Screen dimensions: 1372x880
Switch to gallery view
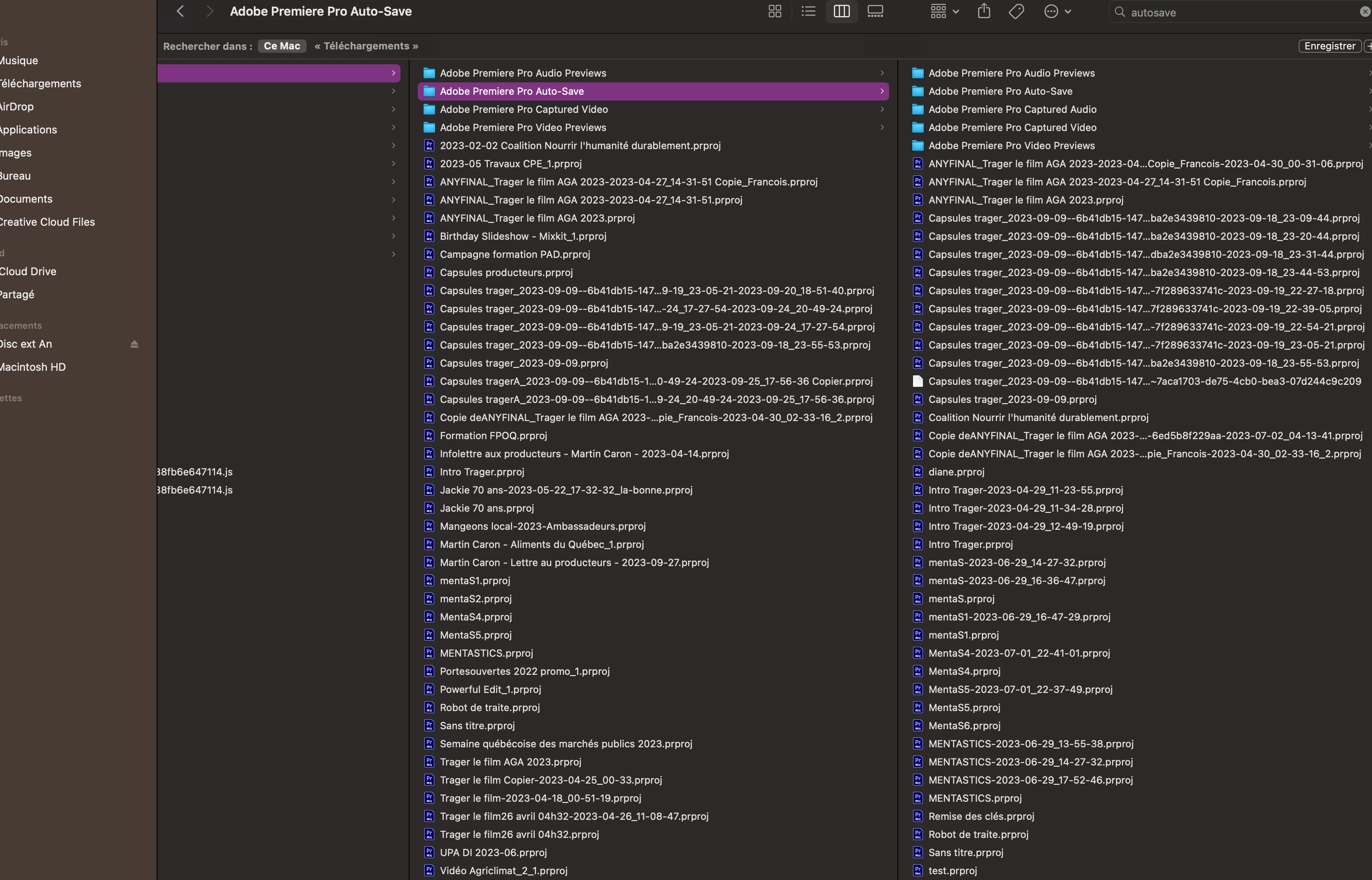tap(875, 12)
